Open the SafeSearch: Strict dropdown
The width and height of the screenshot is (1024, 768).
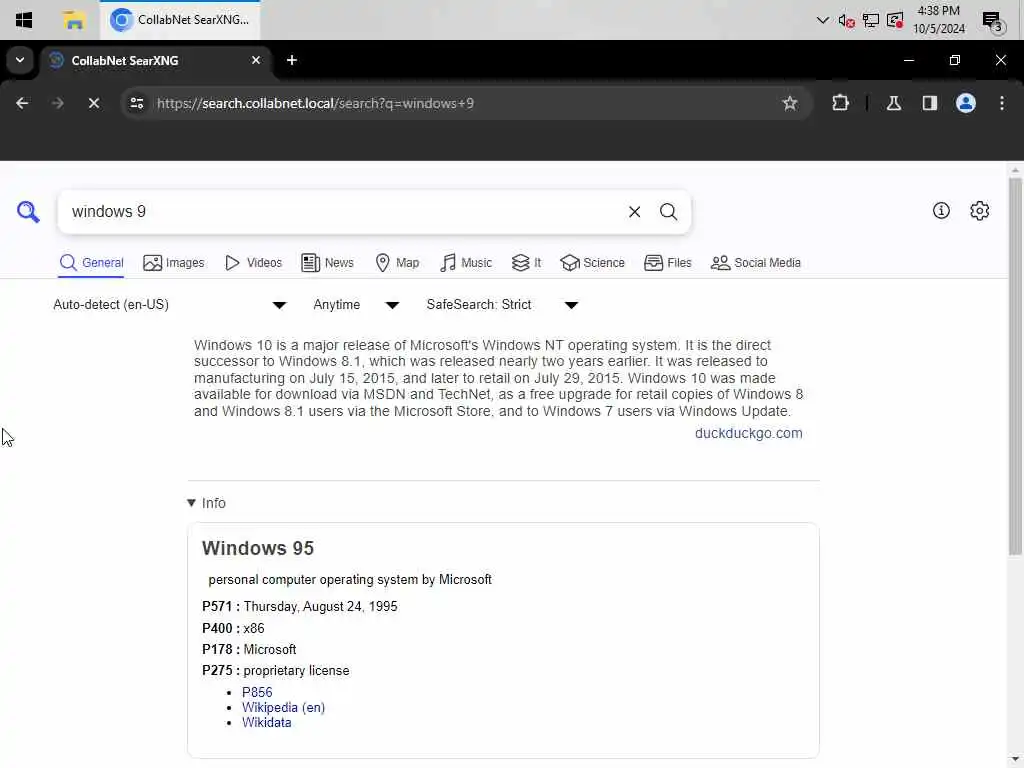pyautogui.click(x=502, y=305)
